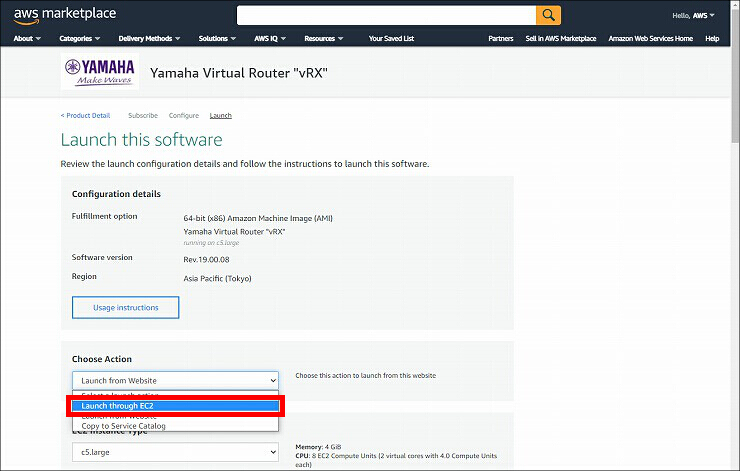Image resolution: width=740 pixels, height=471 pixels.
Task: Click the Rev.19.00.08 software version text
Action: click(x=206, y=260)
